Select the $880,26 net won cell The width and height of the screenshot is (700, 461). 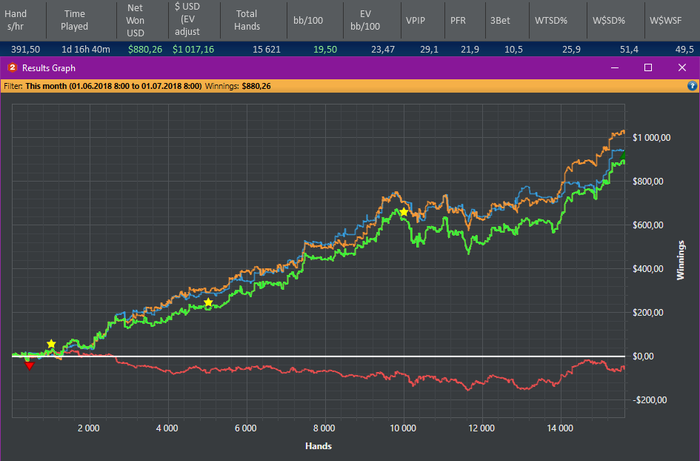145,49
